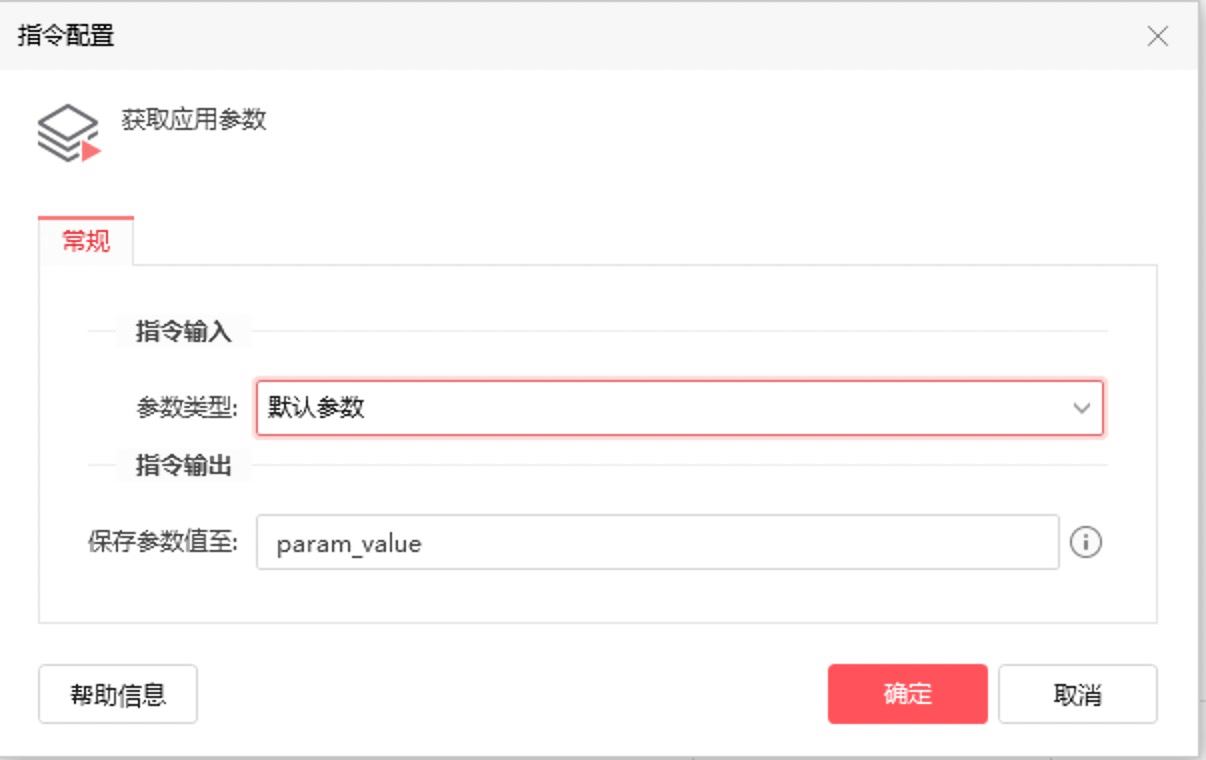
Task: Click the param_value text in output box
Action: [349, 544]
